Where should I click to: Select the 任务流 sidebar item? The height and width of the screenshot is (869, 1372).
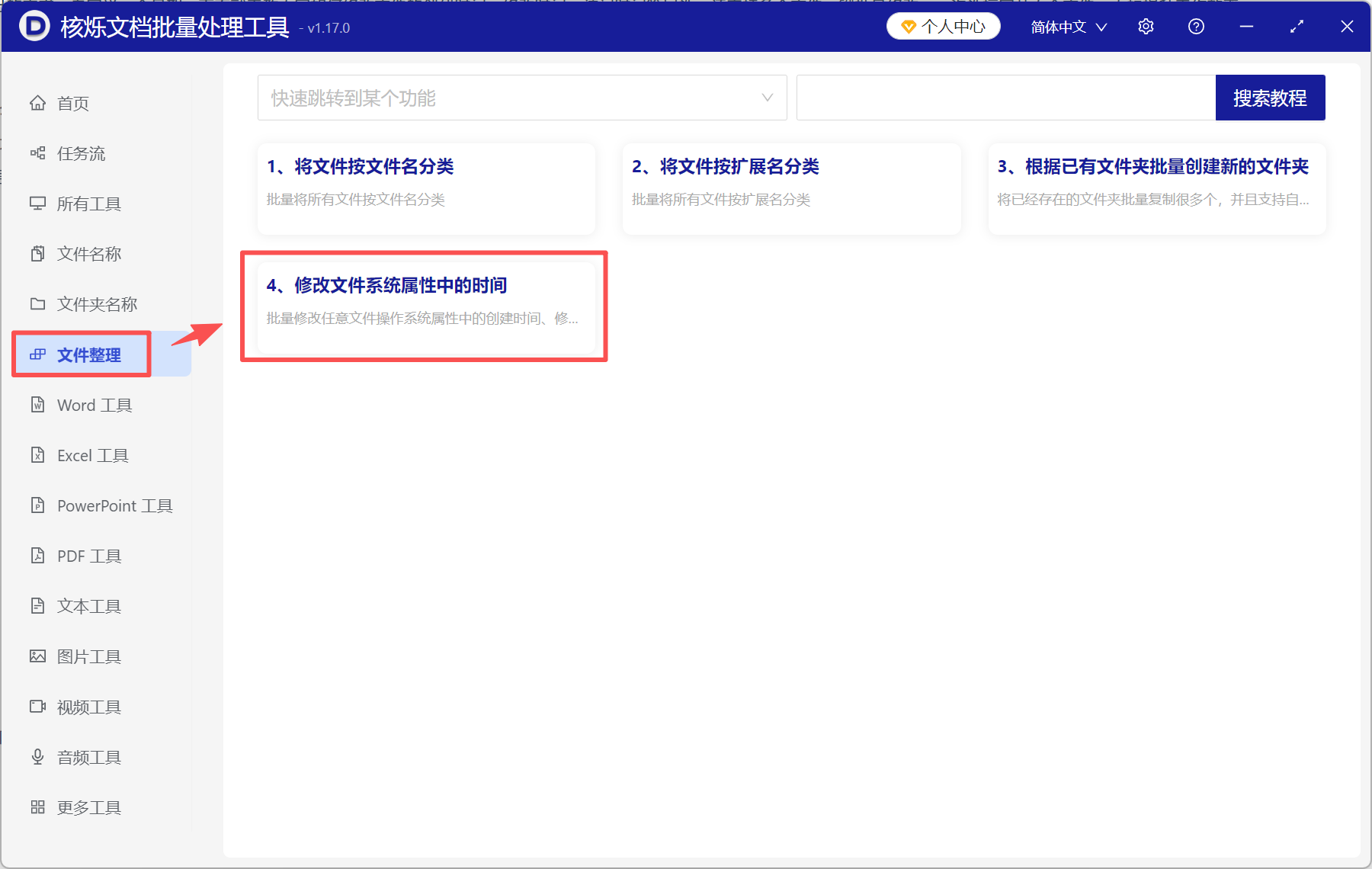[x=82, y=153]
